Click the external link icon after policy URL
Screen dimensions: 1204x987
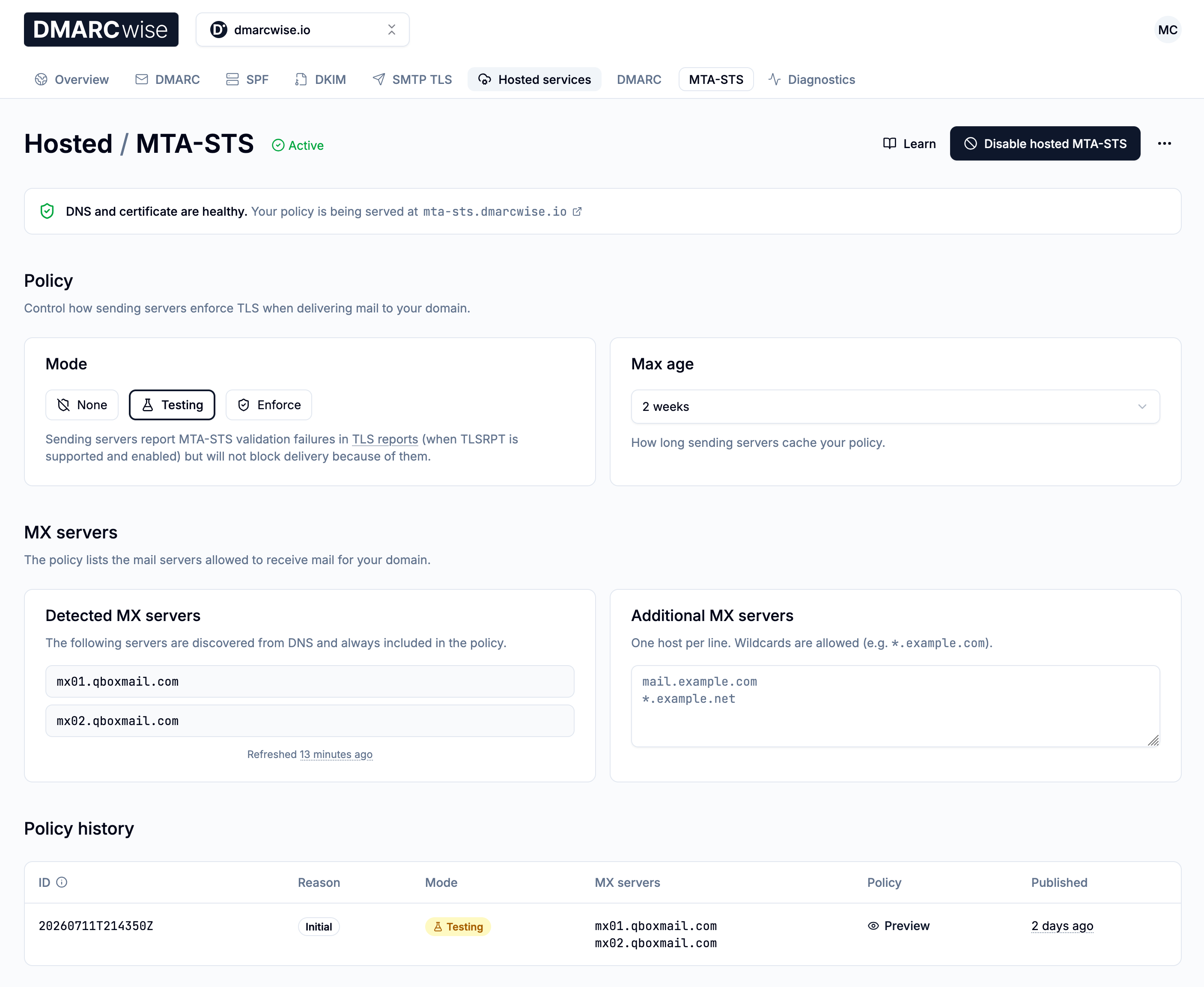click(577, 211)
